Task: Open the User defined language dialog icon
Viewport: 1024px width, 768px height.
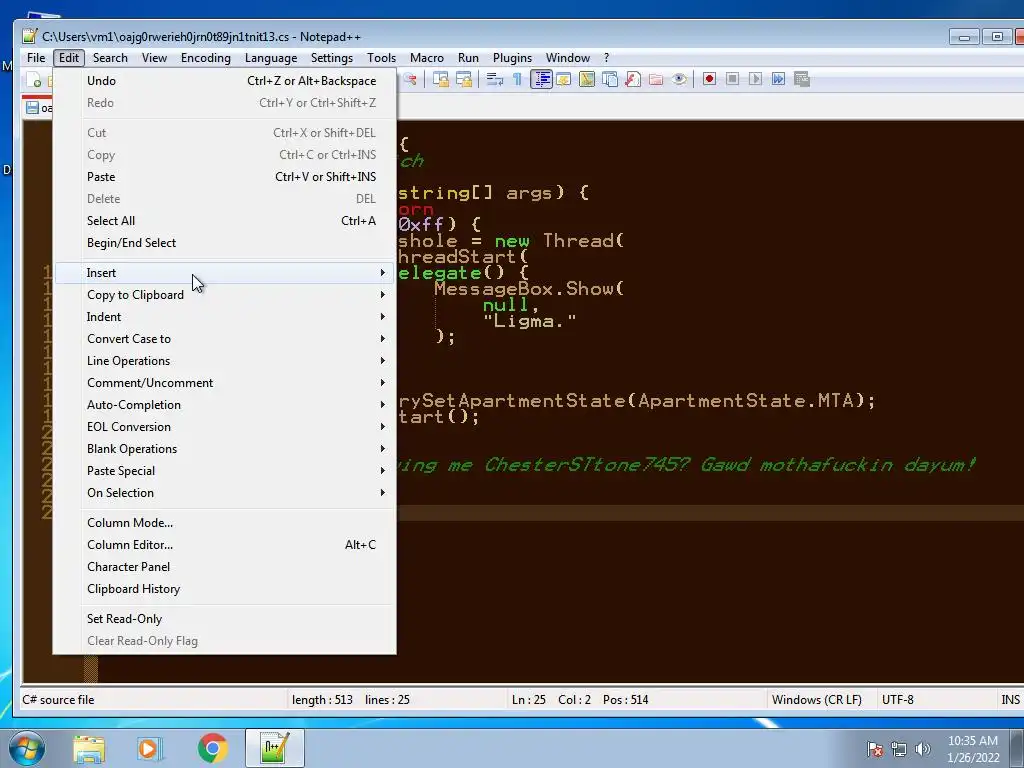Action: point(564,80)
